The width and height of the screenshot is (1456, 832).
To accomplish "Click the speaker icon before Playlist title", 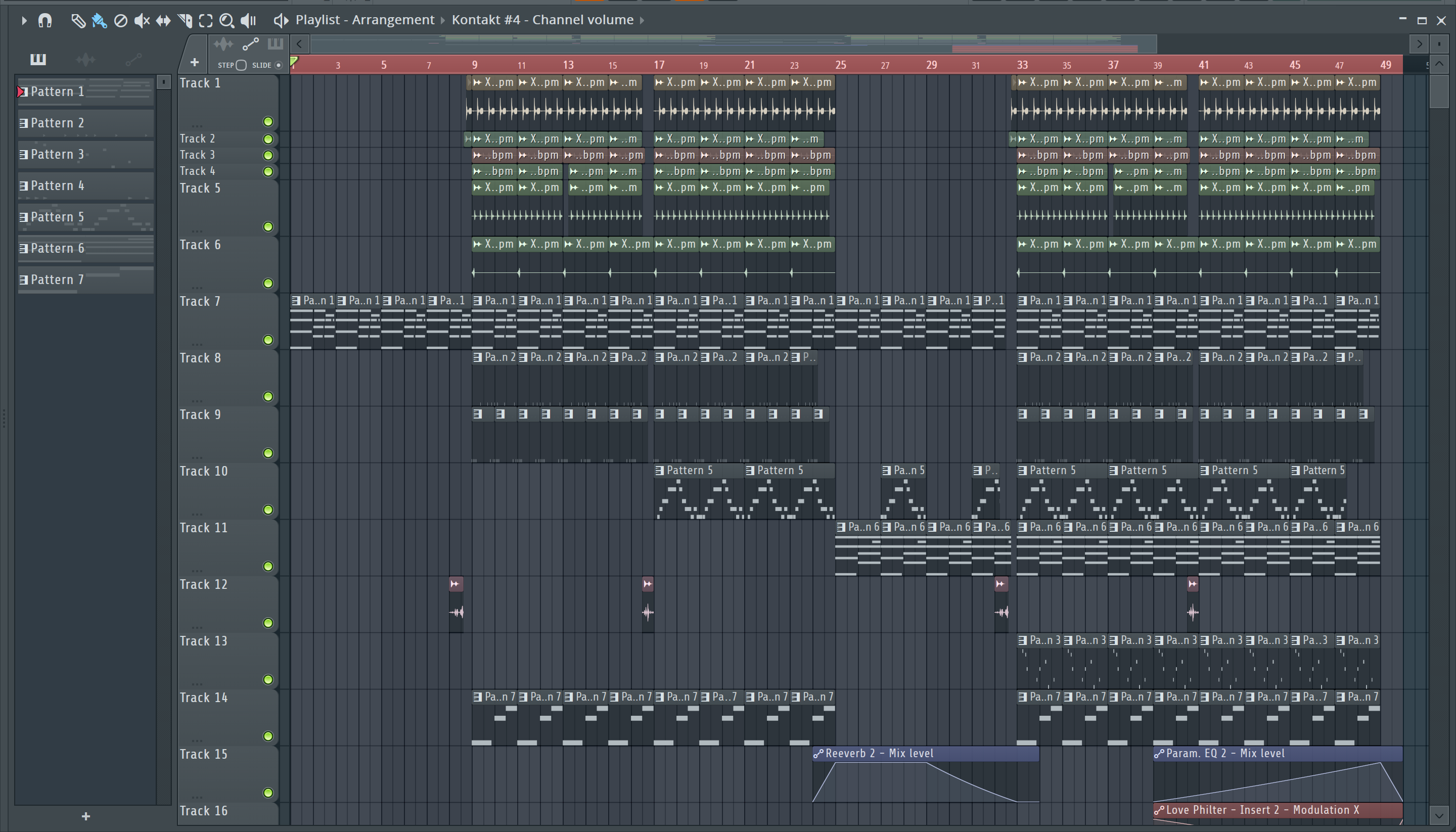I will 280,21.
